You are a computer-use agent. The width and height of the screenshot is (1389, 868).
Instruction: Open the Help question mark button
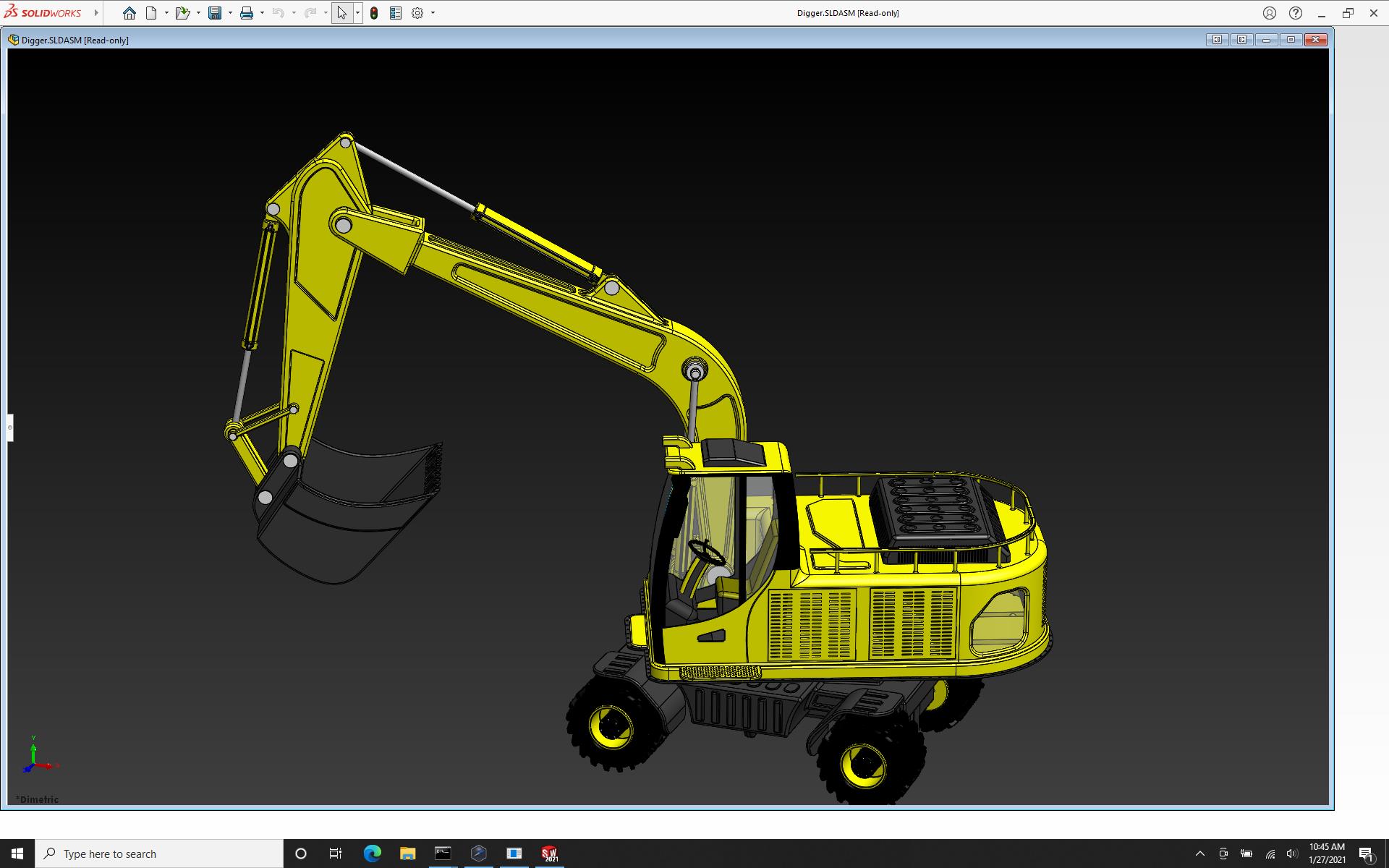click(x=1296, y=13)
